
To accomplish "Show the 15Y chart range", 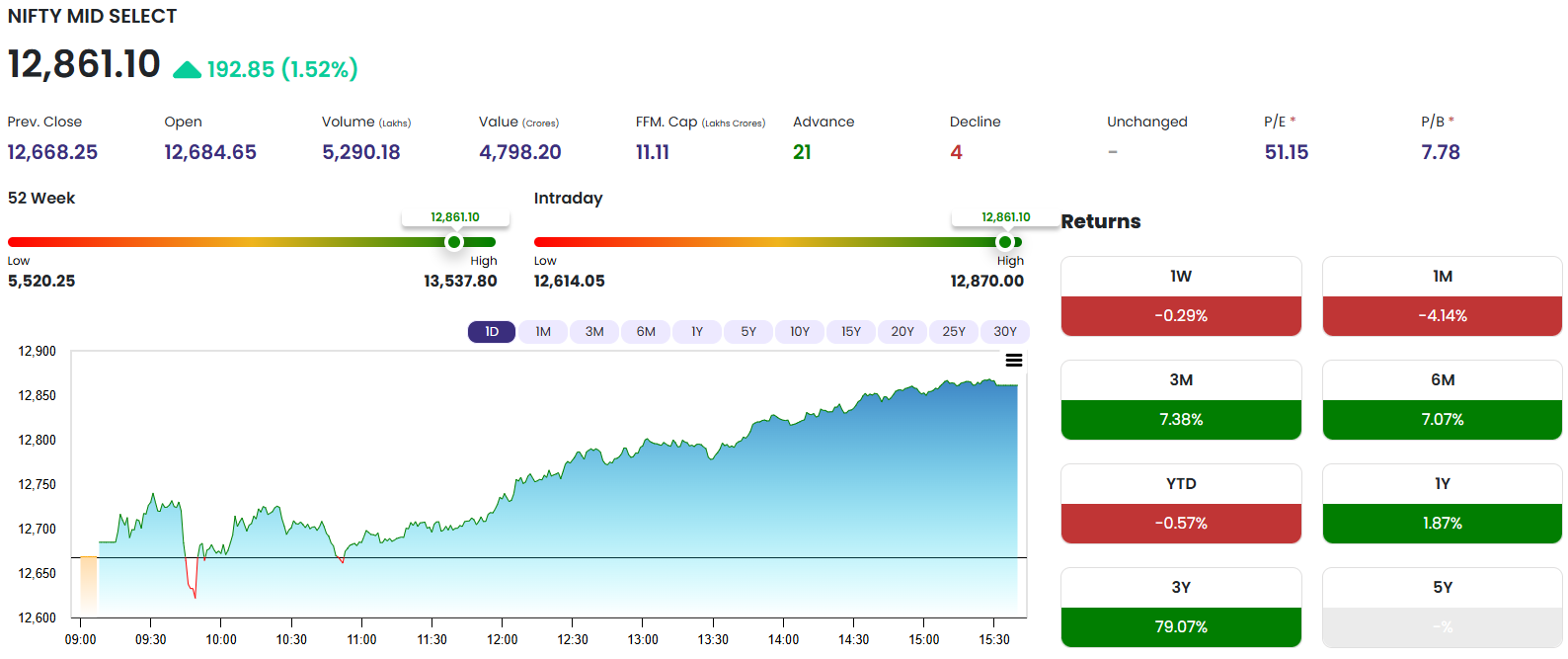I will (851, 332).
